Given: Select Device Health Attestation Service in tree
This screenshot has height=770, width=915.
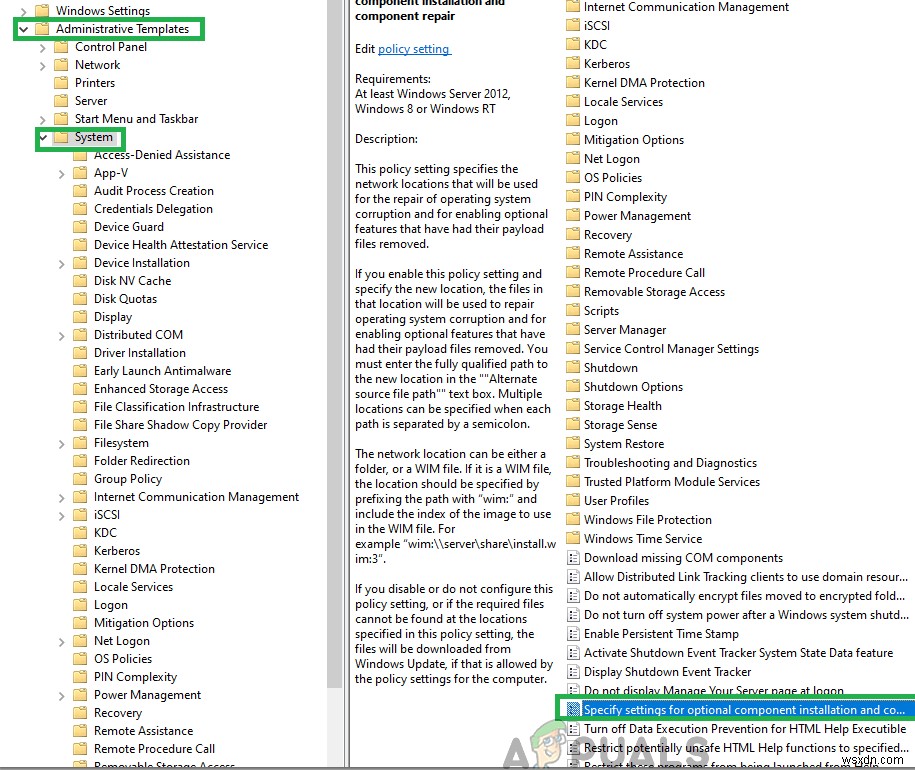Looking at the screenshot, I should click(x=181, y=245).
